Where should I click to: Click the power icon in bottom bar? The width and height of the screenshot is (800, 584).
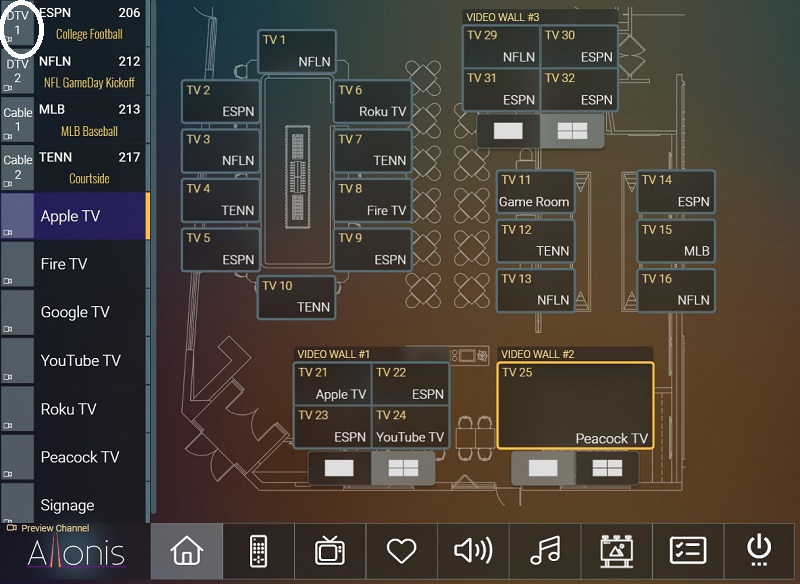coord(760,551)
